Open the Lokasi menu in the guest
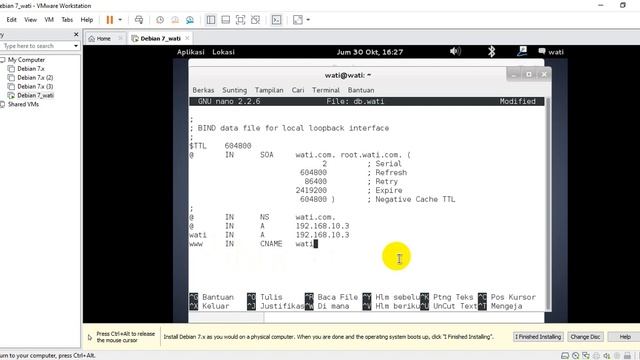The image size is (640, 360). (223, 52)
